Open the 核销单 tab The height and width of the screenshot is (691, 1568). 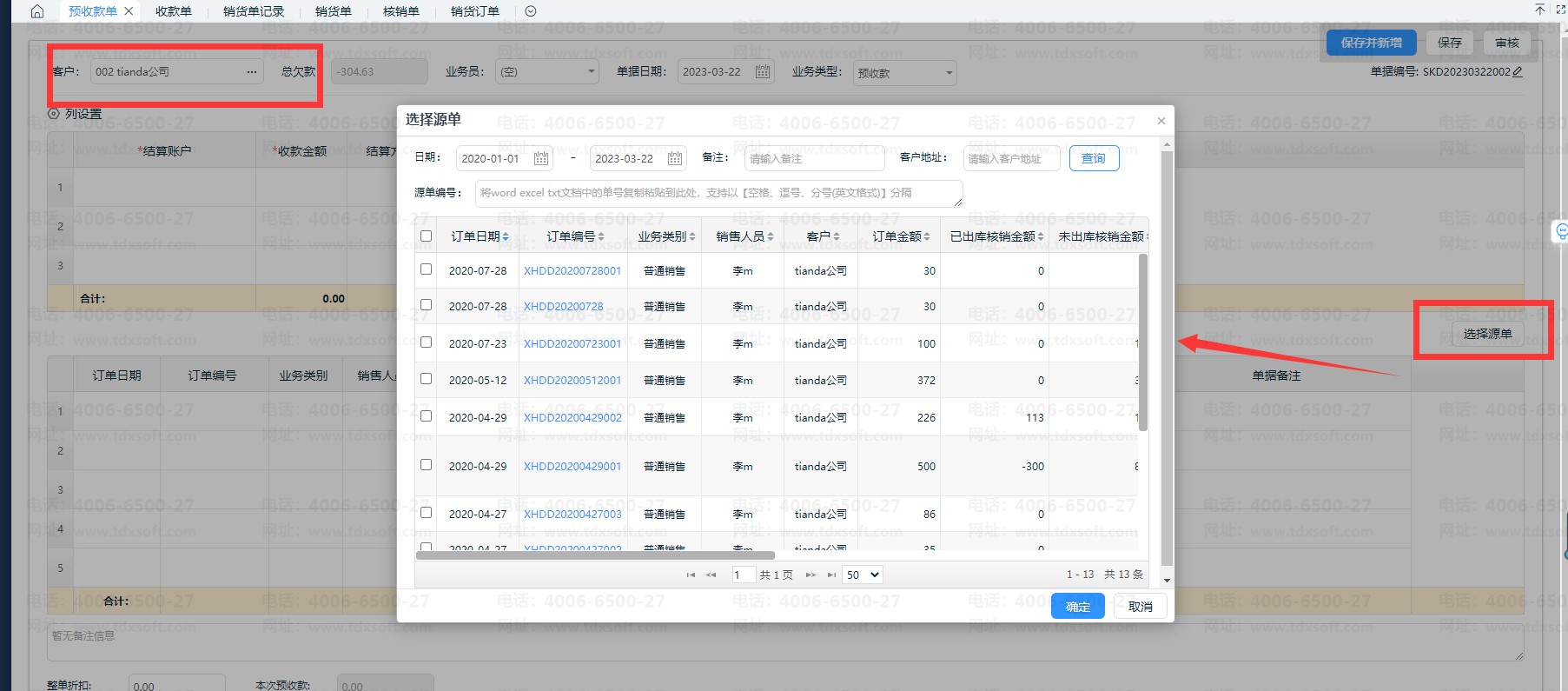click(x=400, y=11)
